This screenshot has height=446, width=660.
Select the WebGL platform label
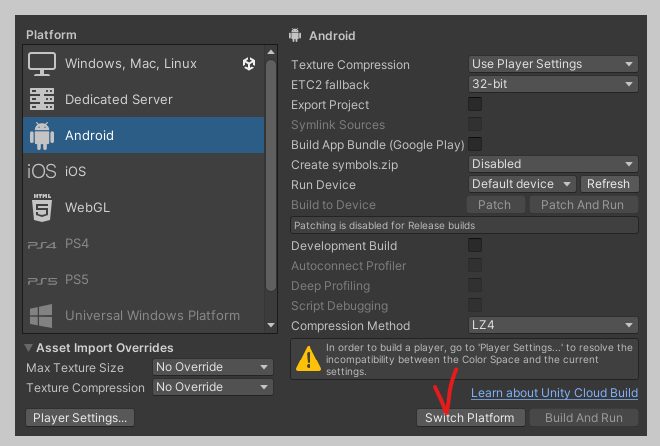point(87,207)
